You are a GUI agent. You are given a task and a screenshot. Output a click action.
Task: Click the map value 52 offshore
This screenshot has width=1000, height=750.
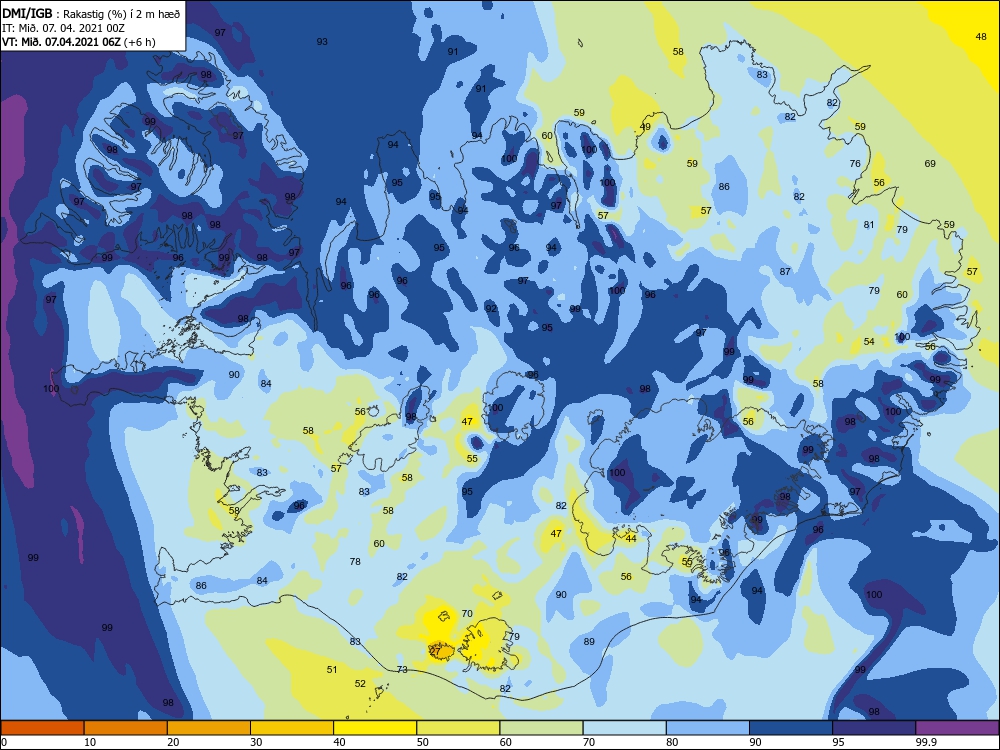360,683
